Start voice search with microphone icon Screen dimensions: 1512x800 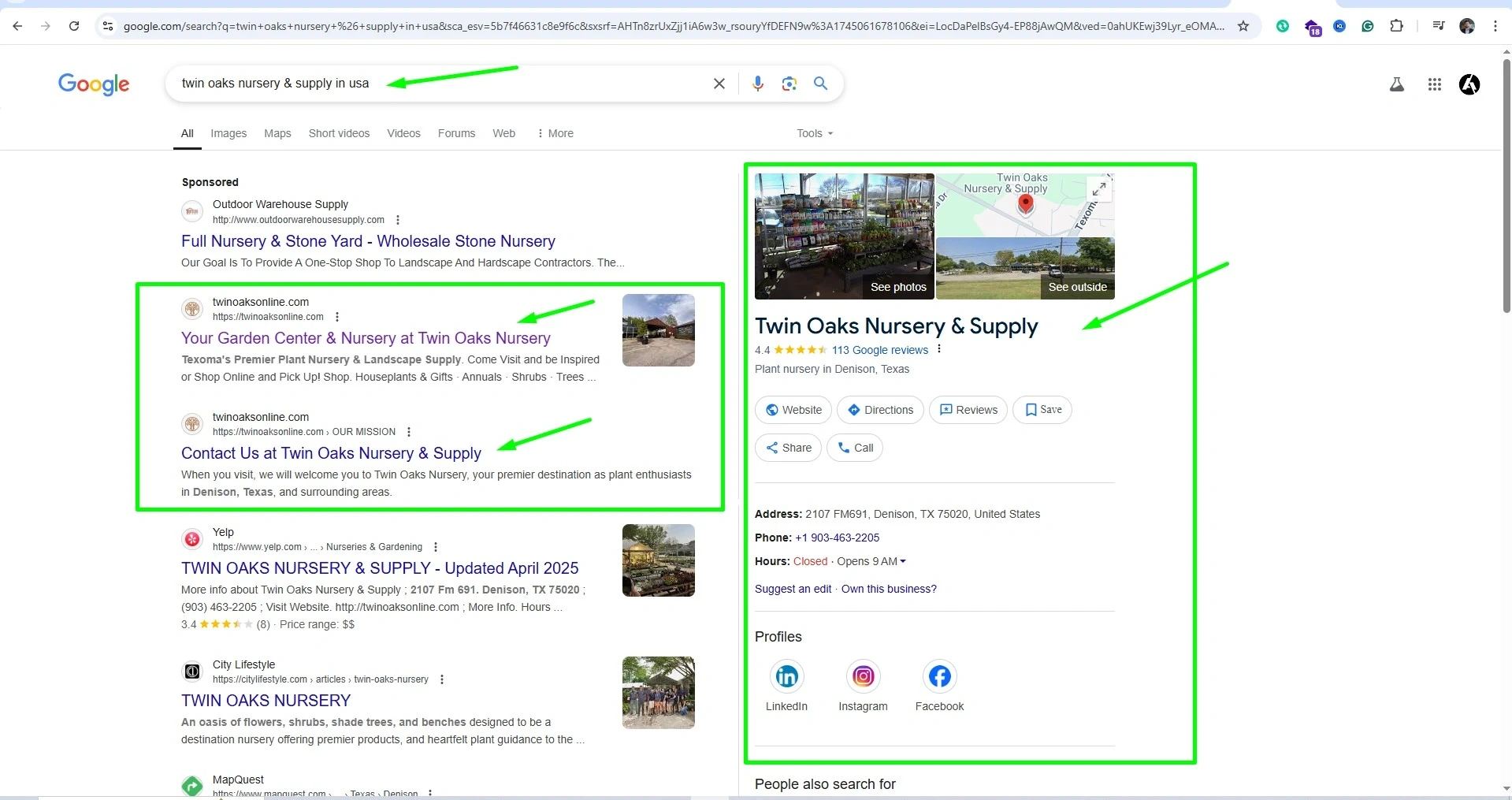[x=758, y=84]
